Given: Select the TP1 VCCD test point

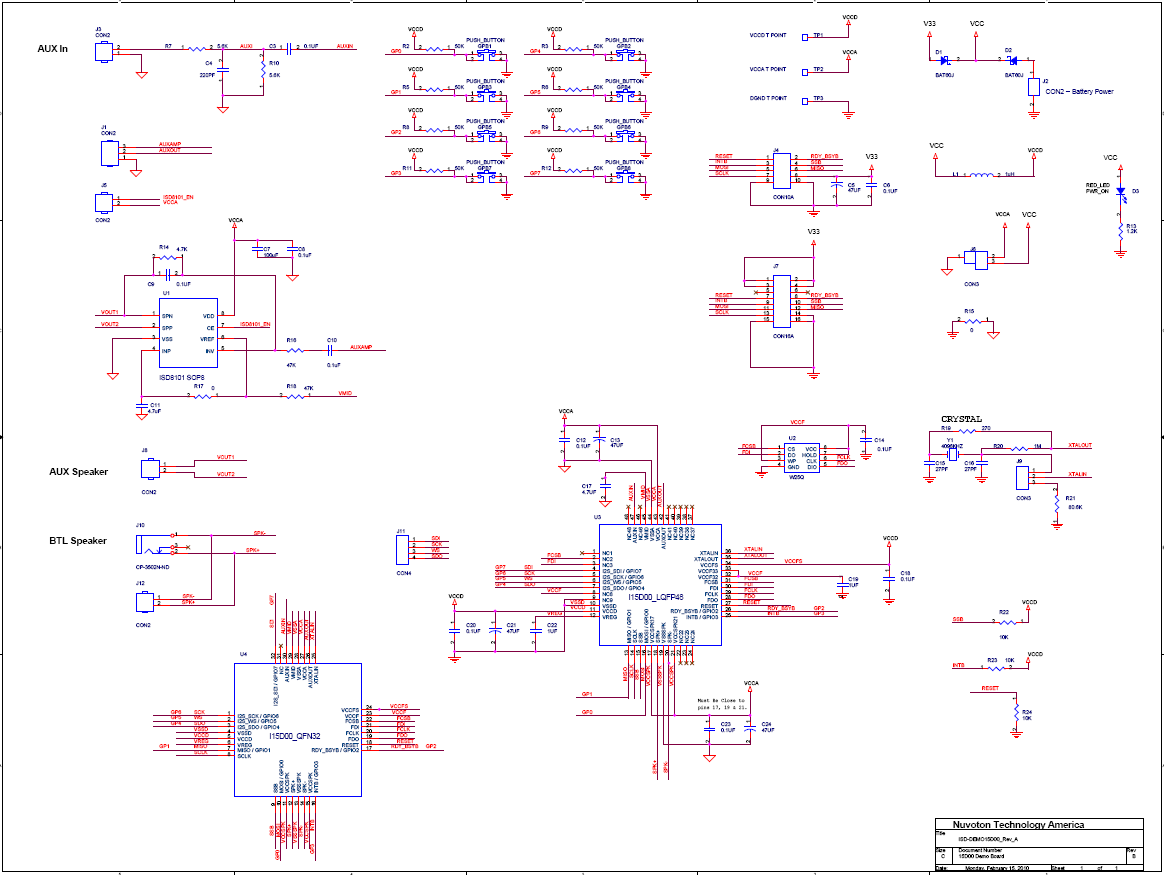Looking at the screenshot, I should point(818,36).
